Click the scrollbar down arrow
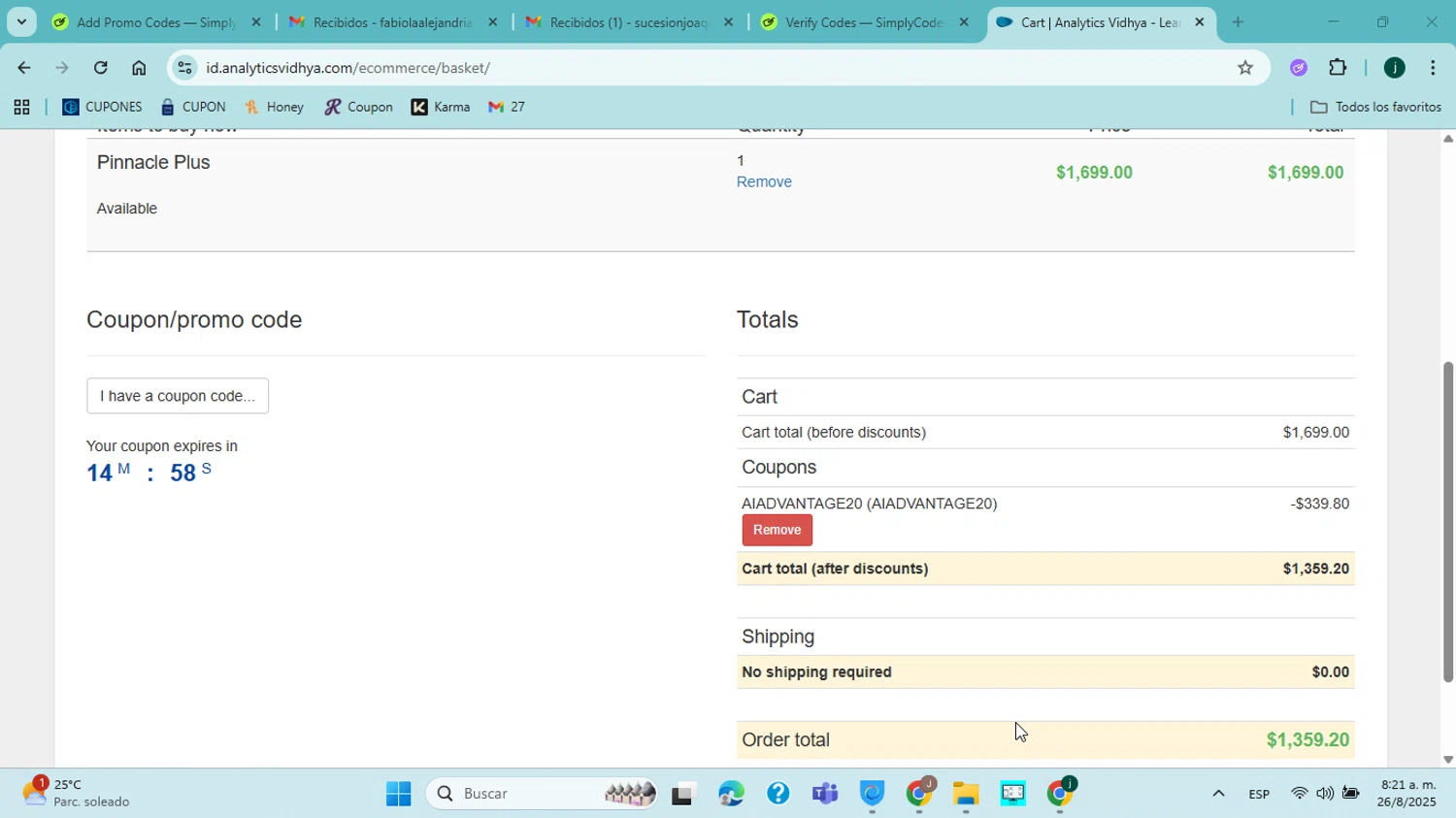 point(1448,760)
